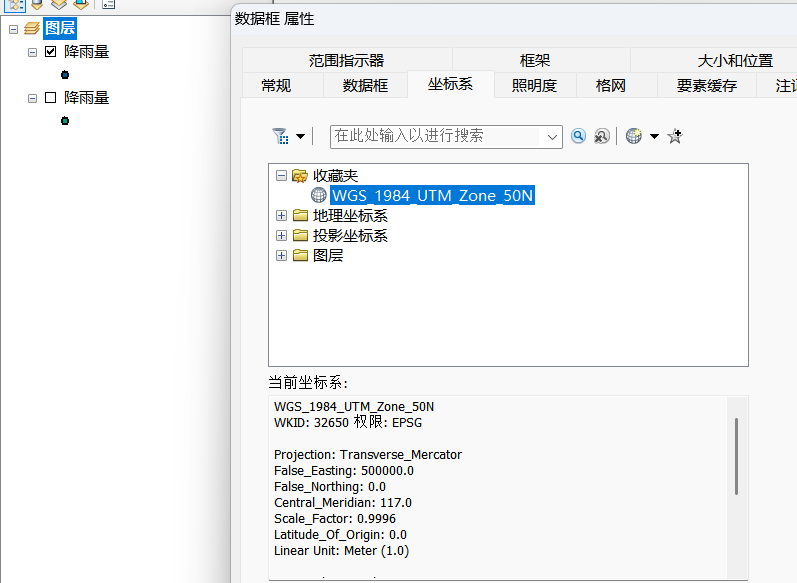Click the stacked layers data frame icon
The image size is (797, 583).
coord(32,28)
